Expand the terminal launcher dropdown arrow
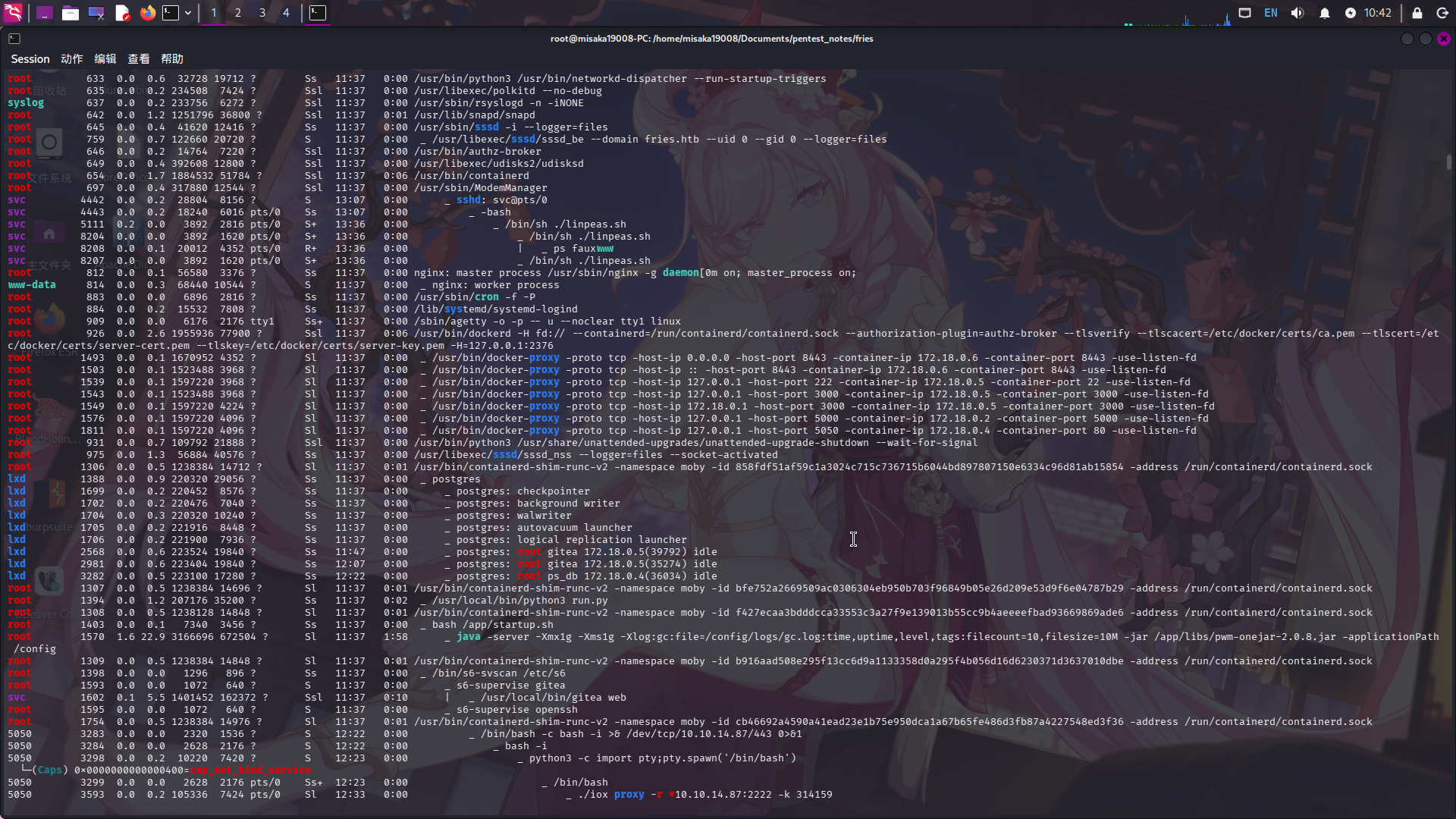Image resolution: width=1456 pixels, height=819 pixels. pyautogui.click(x=188, y=12)
